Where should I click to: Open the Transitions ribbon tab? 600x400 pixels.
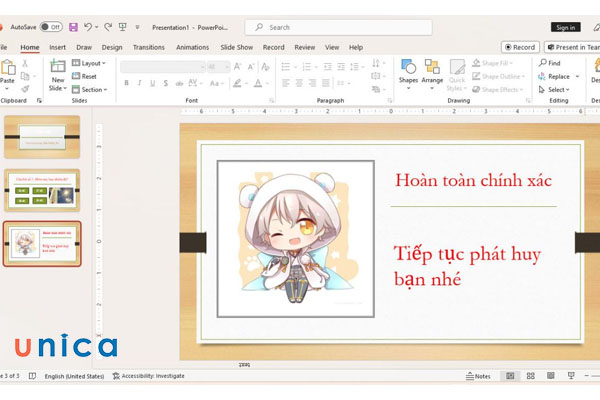(149, 47)
